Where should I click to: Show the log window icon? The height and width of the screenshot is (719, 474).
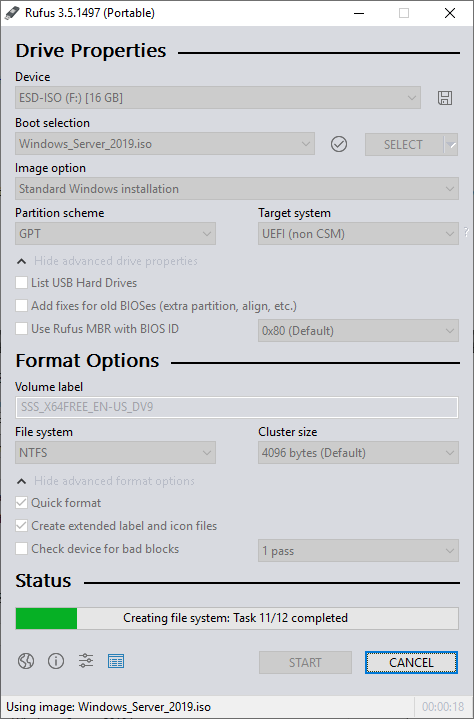tap(116, 661)
